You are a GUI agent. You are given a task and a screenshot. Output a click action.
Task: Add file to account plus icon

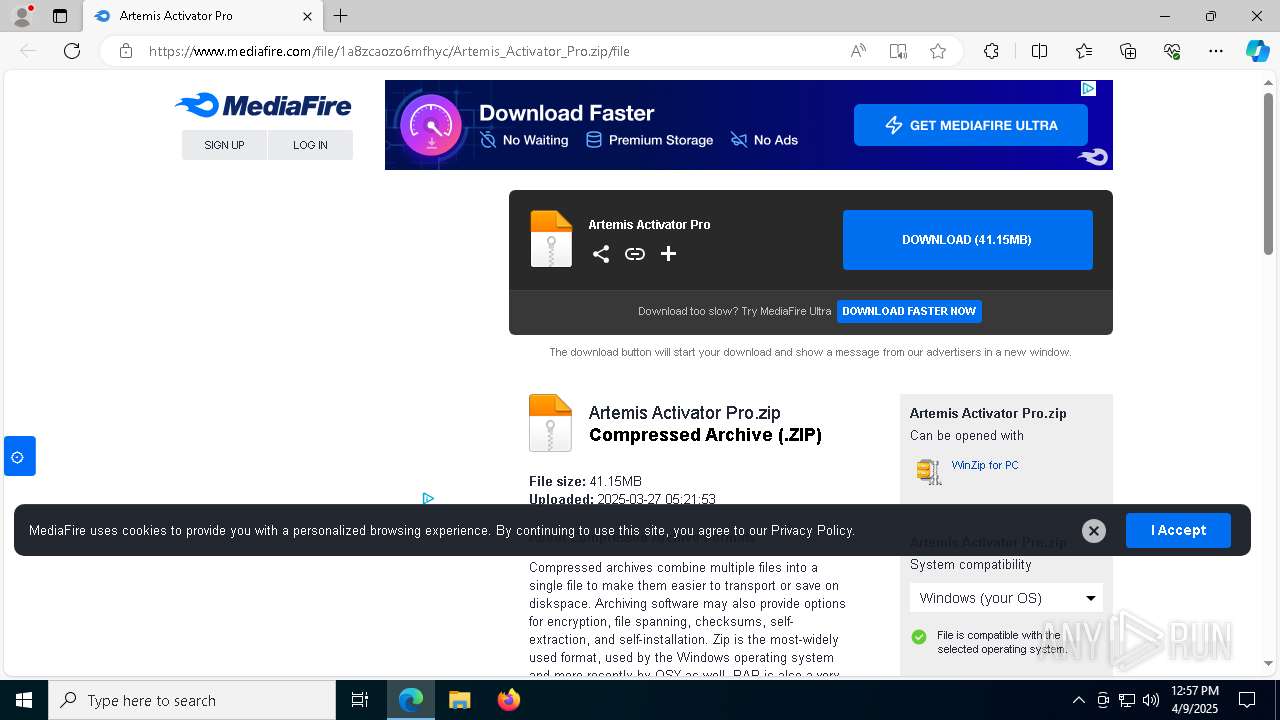point(669,254)
